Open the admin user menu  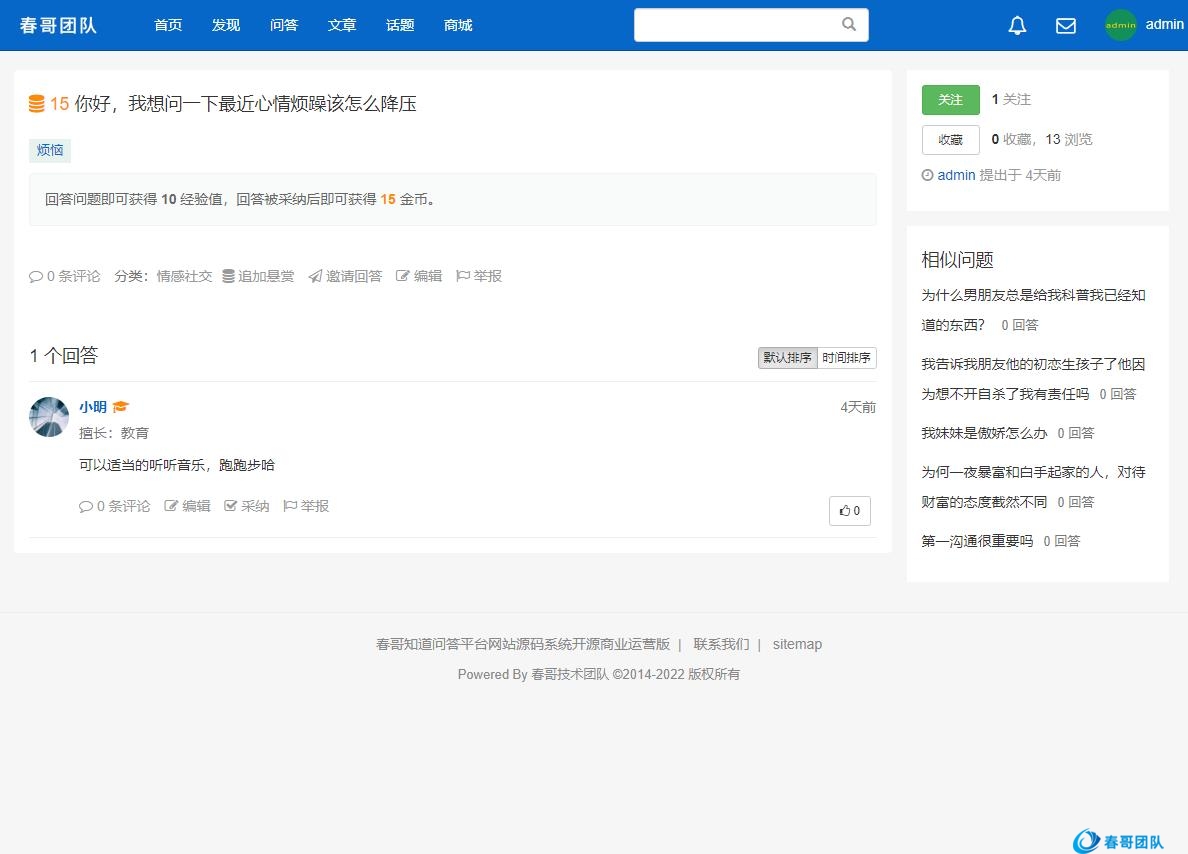(1164, 25)
